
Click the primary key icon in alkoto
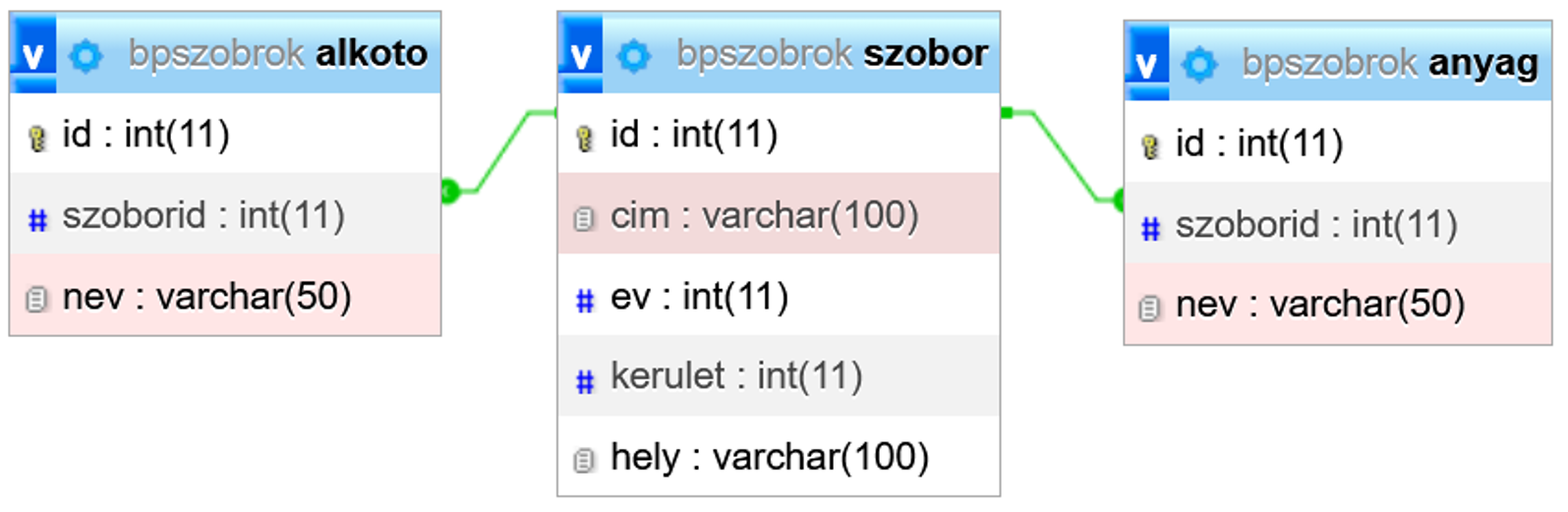(x=37, y=138)
